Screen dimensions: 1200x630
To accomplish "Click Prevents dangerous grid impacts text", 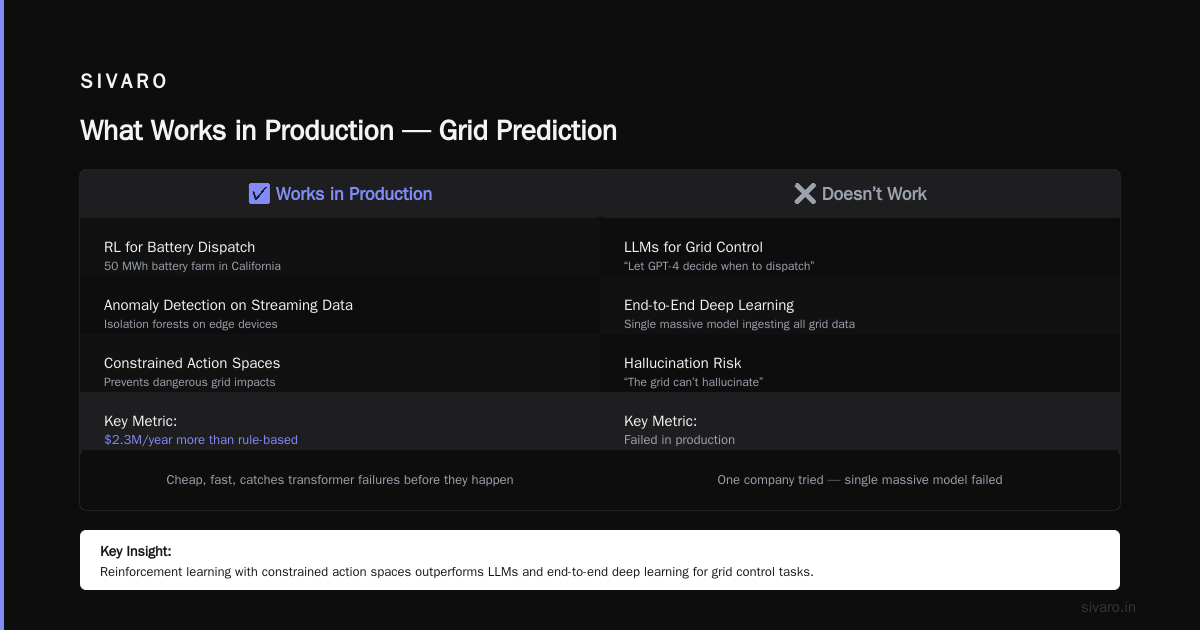I will (x=189, y=382).
